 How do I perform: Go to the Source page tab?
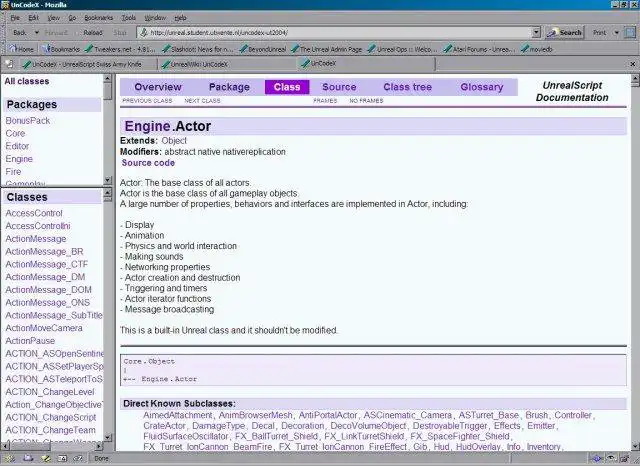(x=339, y=87)
